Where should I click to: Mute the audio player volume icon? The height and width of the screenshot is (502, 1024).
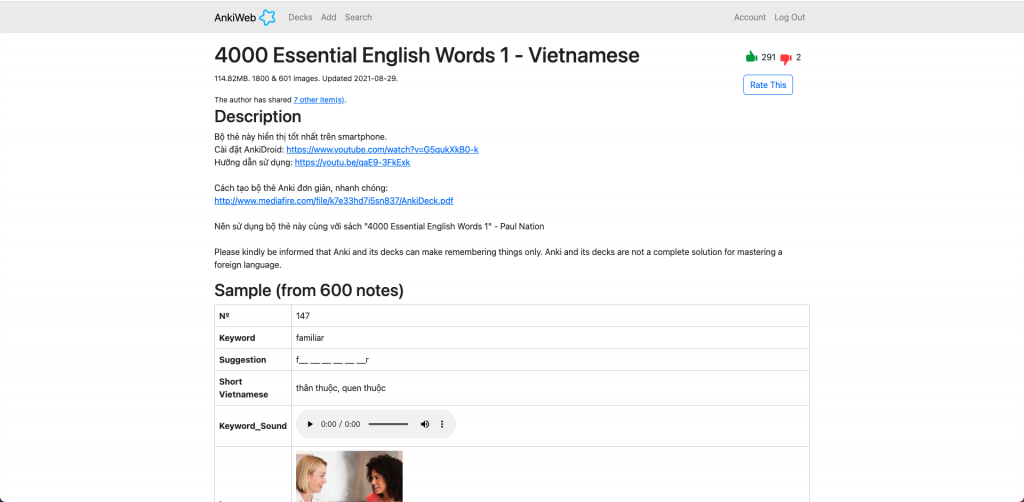425,424
